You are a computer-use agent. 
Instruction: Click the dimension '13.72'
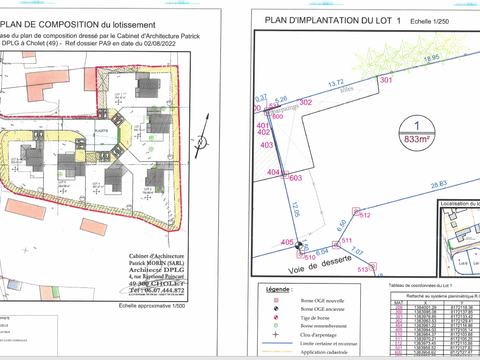336,83
